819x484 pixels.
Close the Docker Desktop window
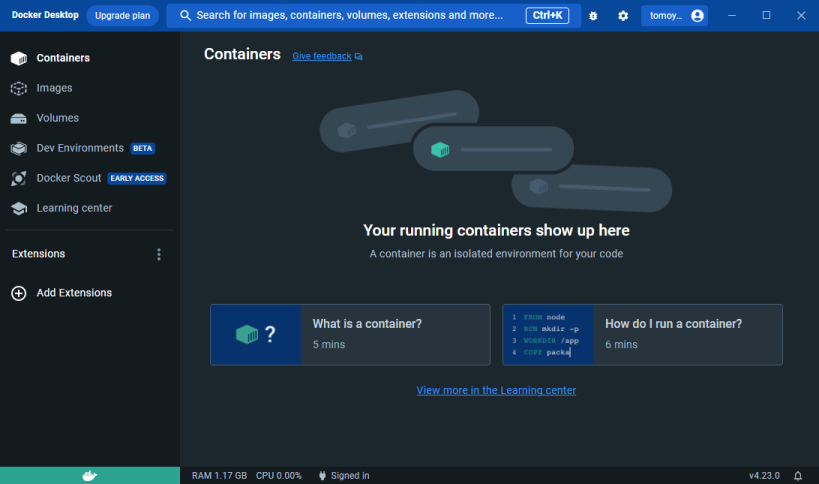(801, 16)
